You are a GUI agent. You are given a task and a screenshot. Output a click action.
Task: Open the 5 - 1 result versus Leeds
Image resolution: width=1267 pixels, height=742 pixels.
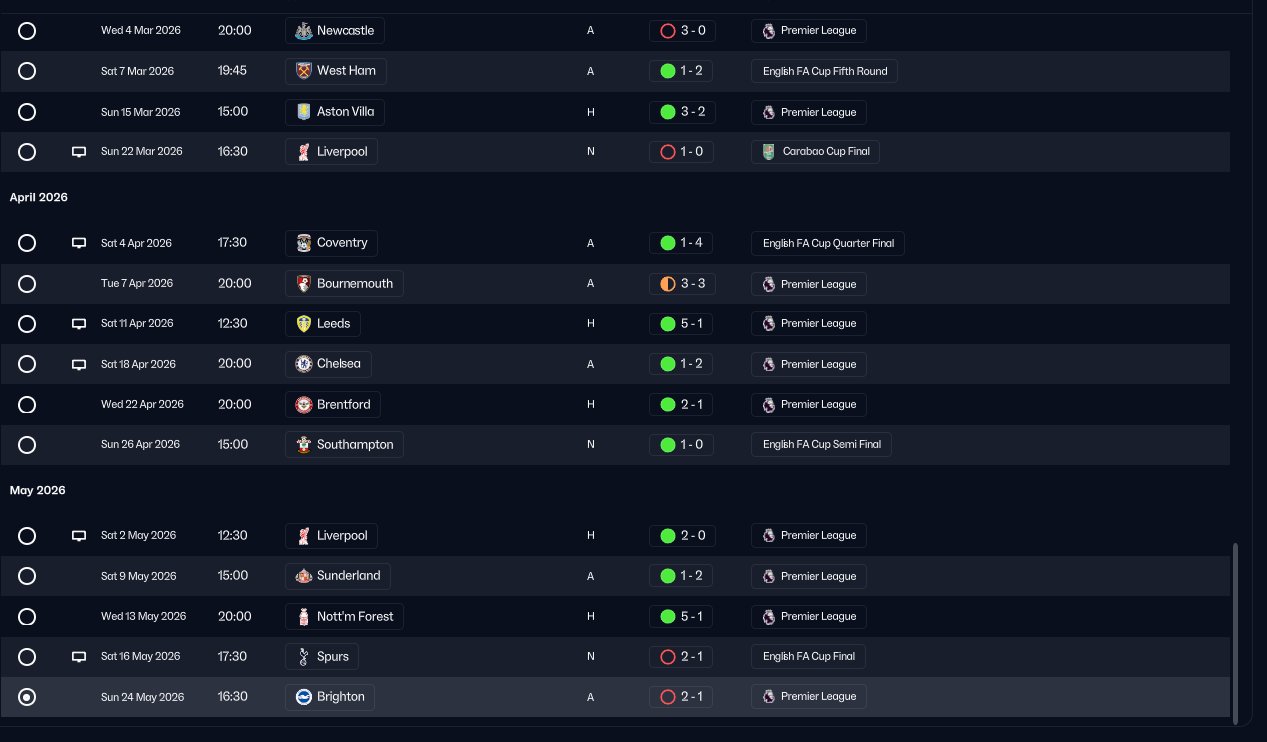(682, 324)
